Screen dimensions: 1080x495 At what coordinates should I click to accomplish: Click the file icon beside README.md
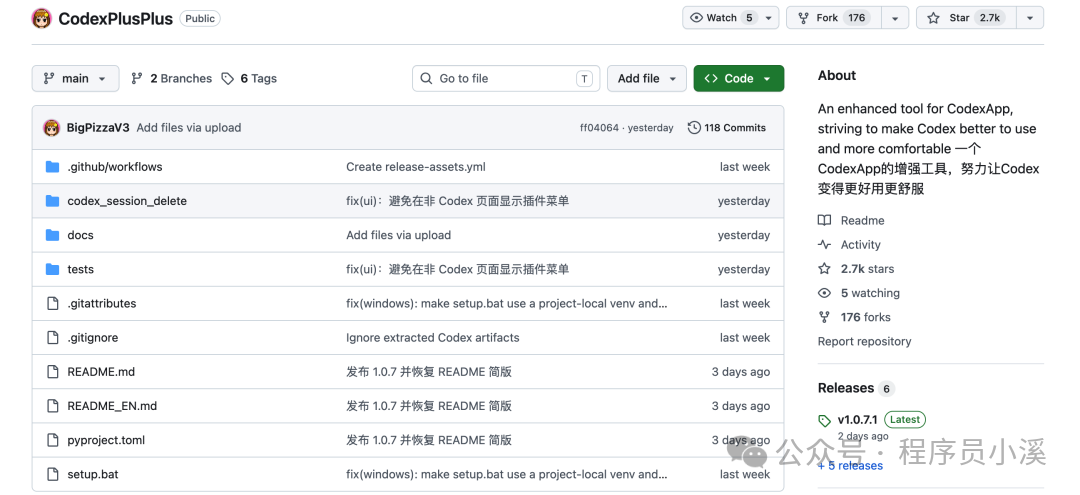(x=52, y=372)
